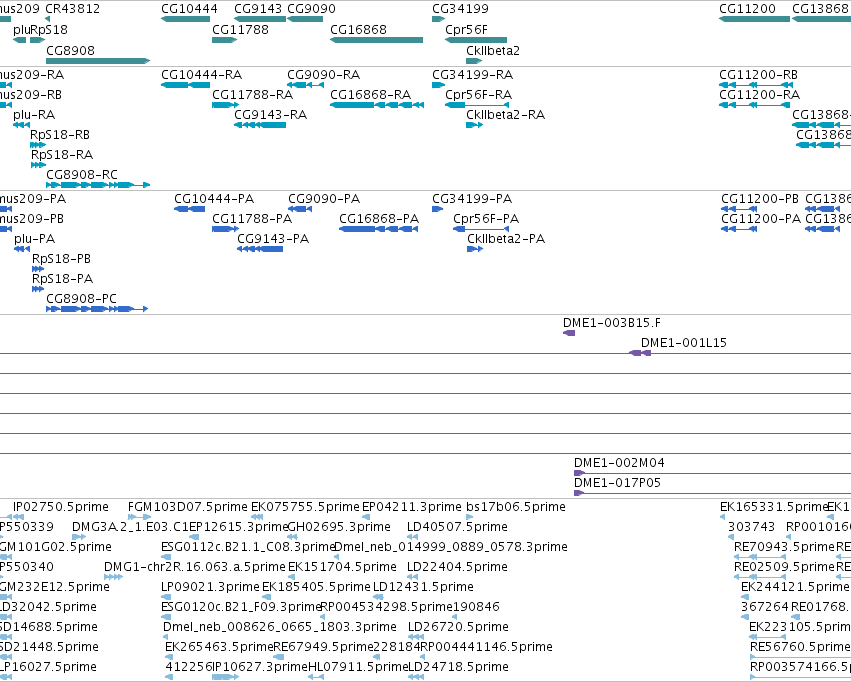Click the bs17b06.5prime EST label
The height and width of the screenshot is (682, 851).
click(516, 507)
